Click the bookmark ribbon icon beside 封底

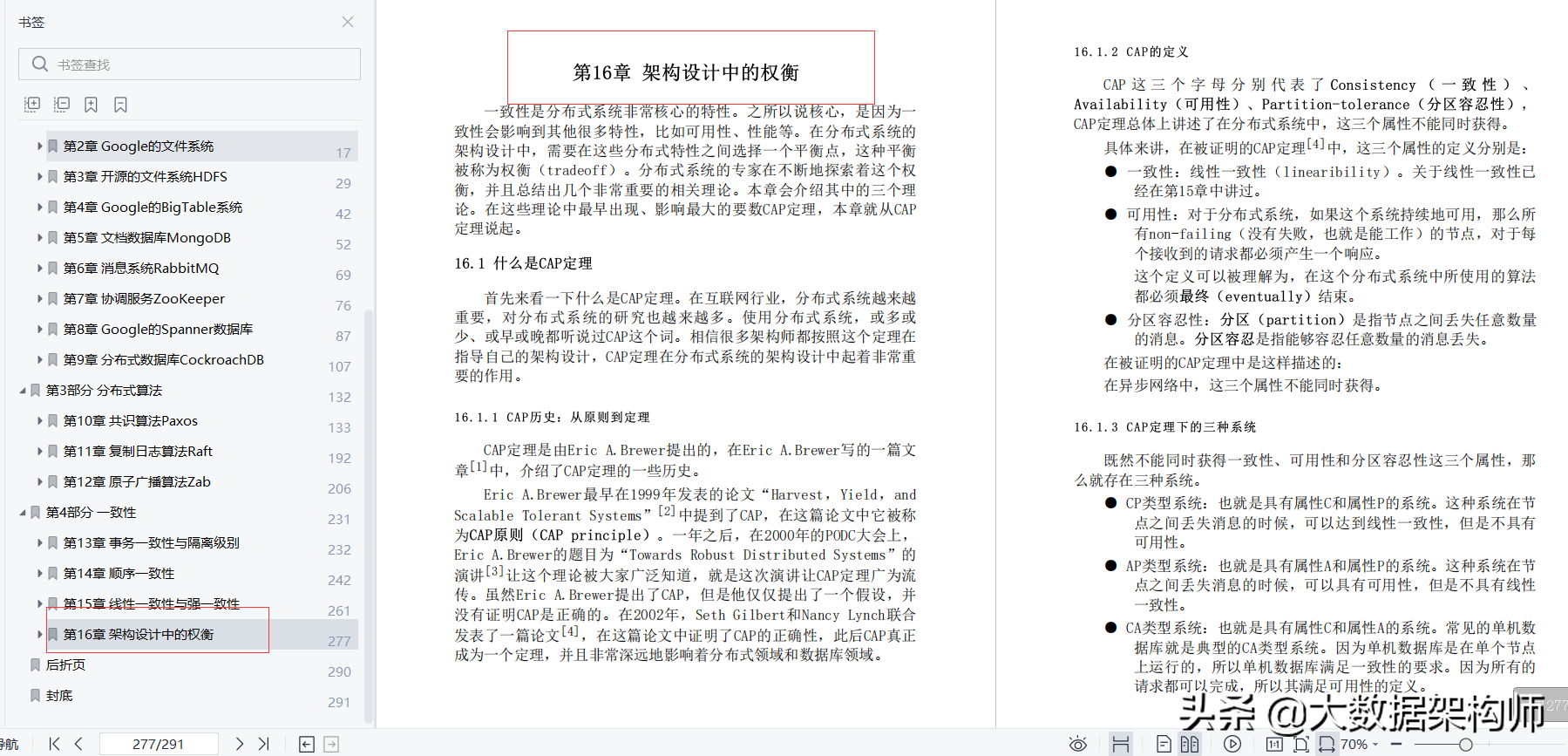35,695
